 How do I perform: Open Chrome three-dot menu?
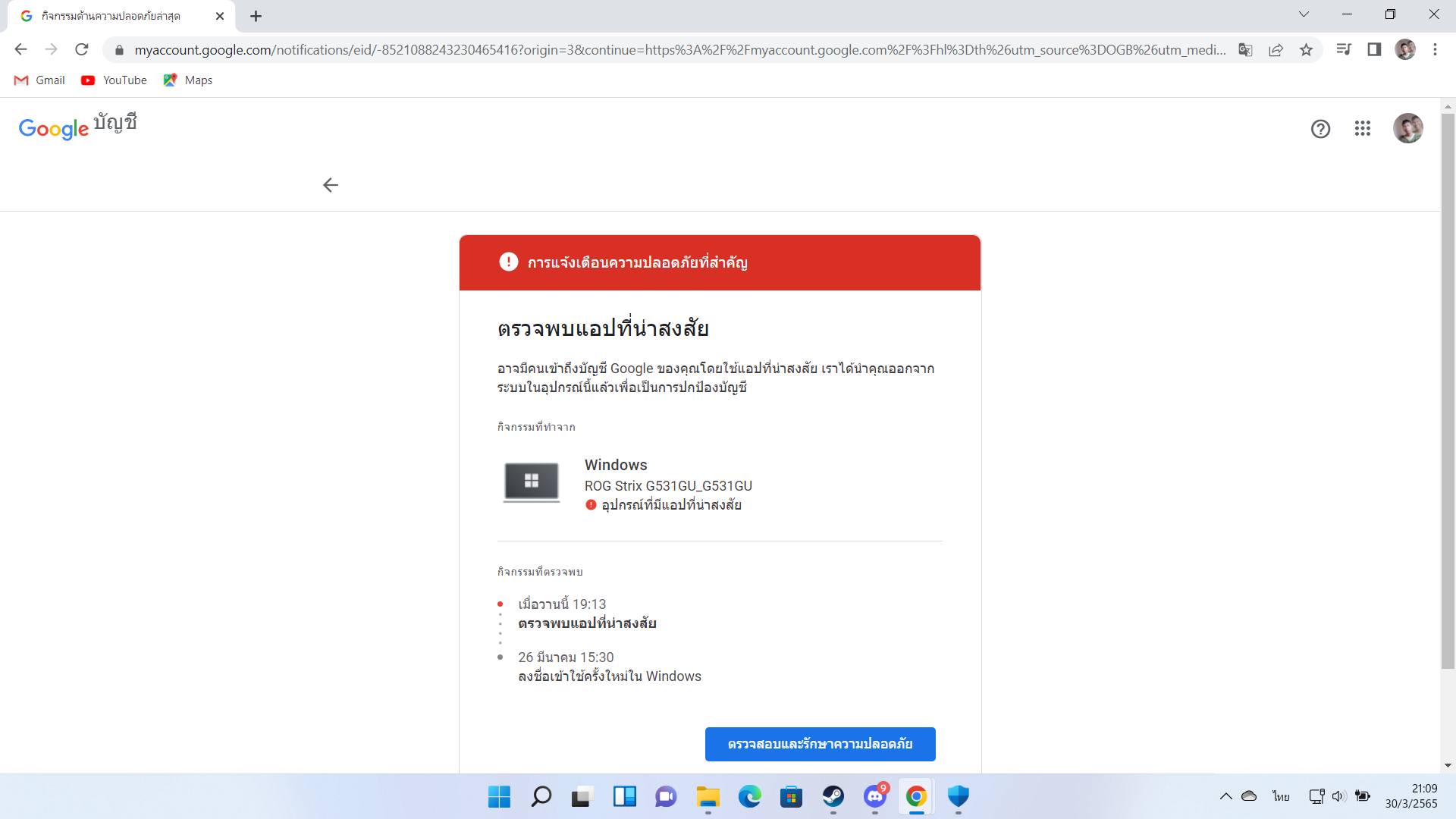pos(1435,49)
